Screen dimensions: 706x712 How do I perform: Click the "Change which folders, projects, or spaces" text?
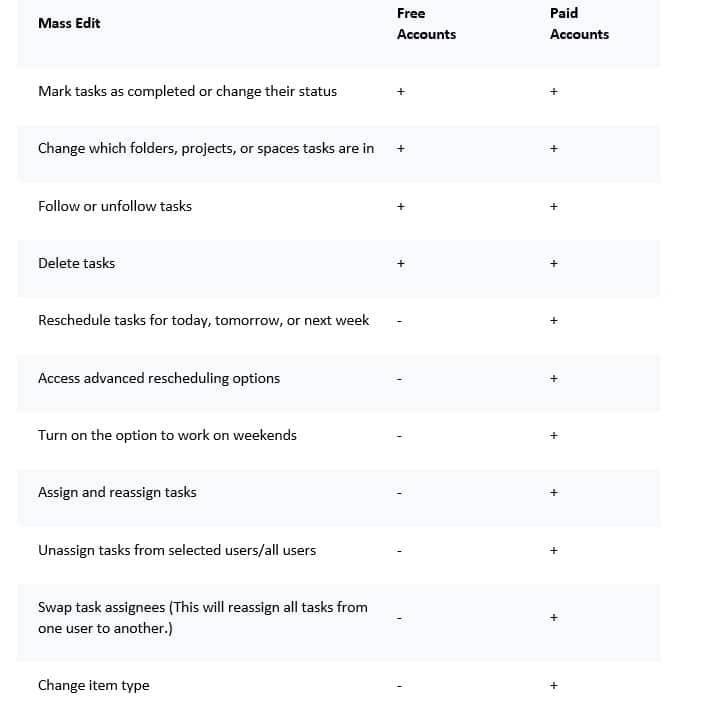pyautogui.click(x=205, y=148)
